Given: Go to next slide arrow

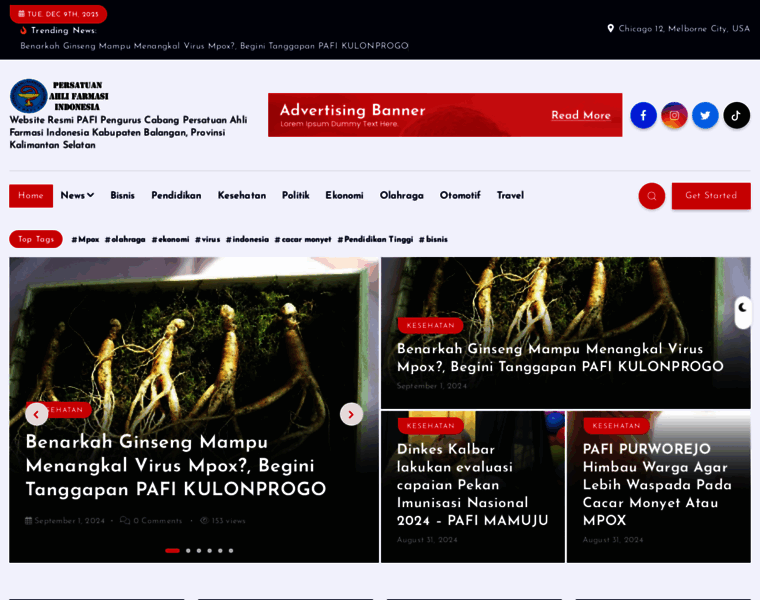Looking at the screenshot, I should click(x=351, y=414).
